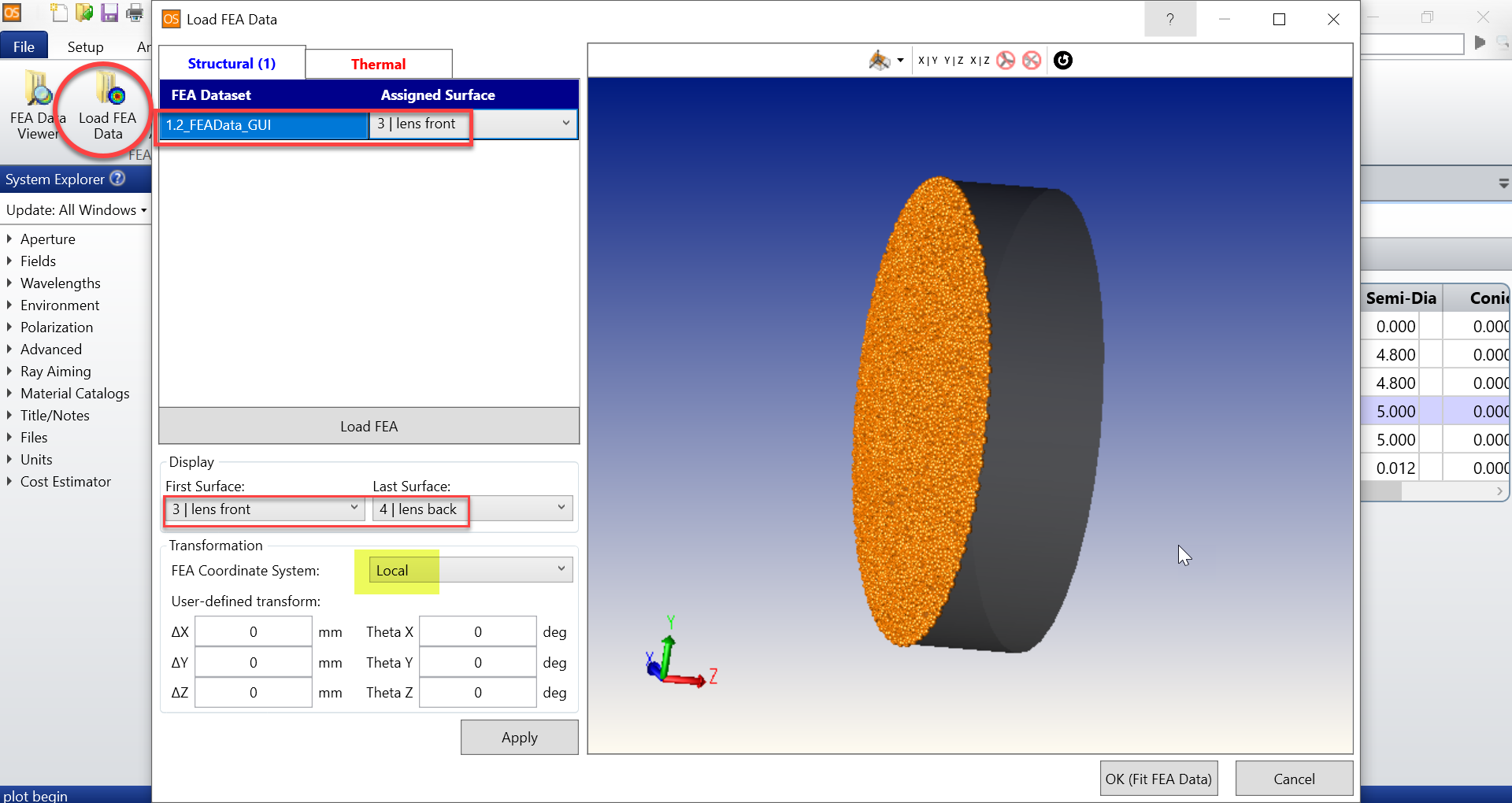Expand the Fields tree item
The image size is (1512, 803).
(9, 261)
